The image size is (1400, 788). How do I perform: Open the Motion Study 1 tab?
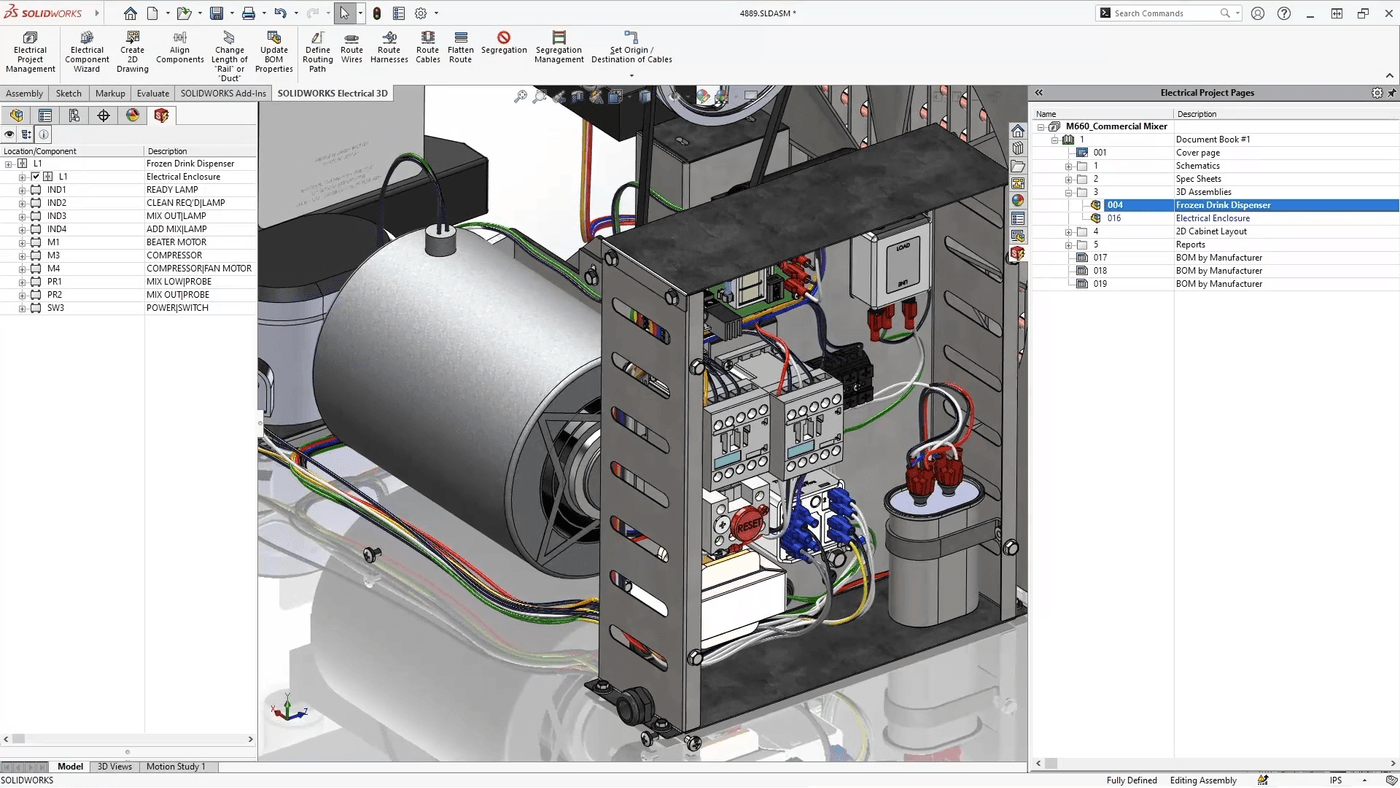click(176, 766)
